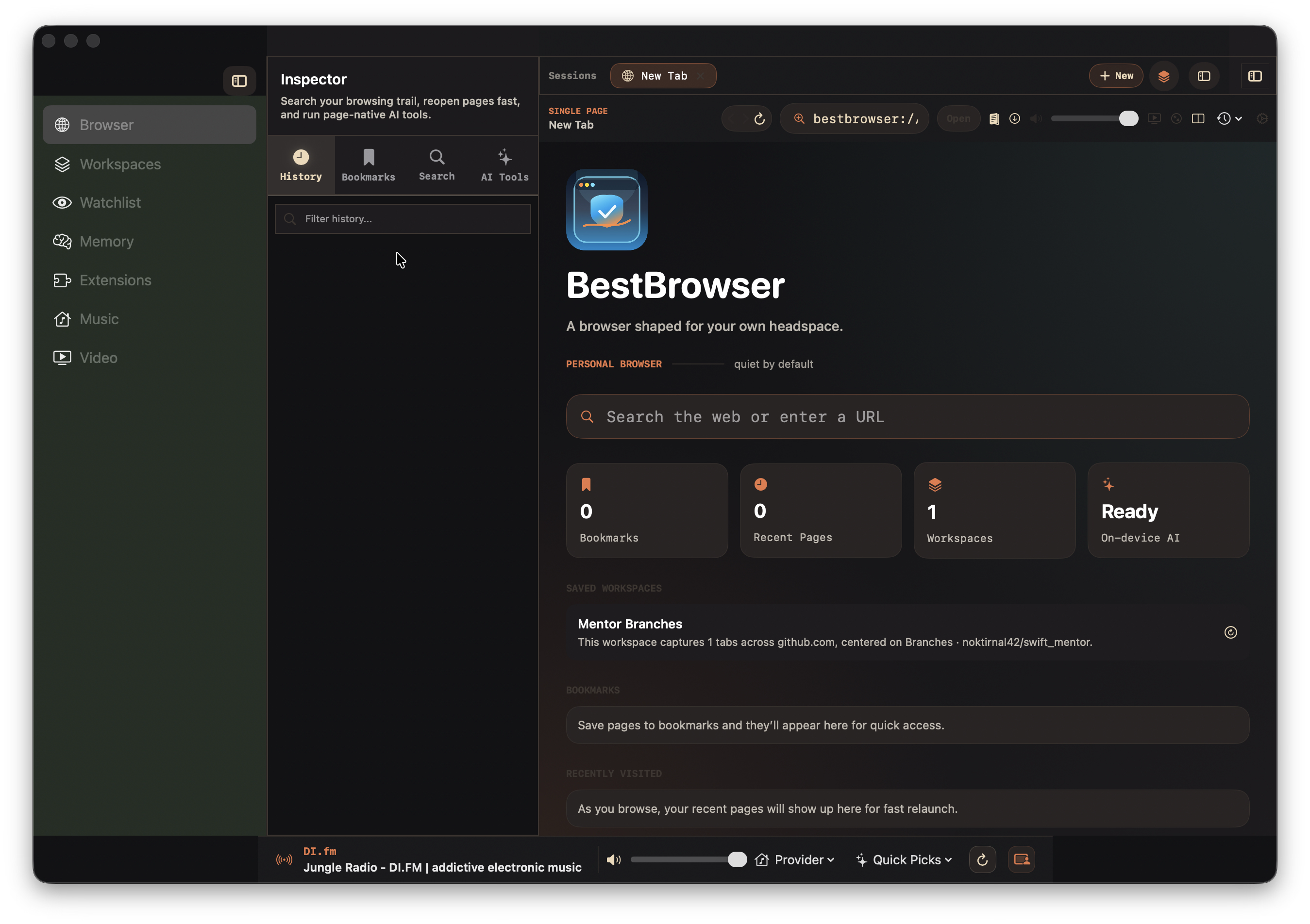The width and height of the screenshot is (1310, 924).
Task: Click the restore icon on Mentor Branches row
Action: click(1230, 632)
